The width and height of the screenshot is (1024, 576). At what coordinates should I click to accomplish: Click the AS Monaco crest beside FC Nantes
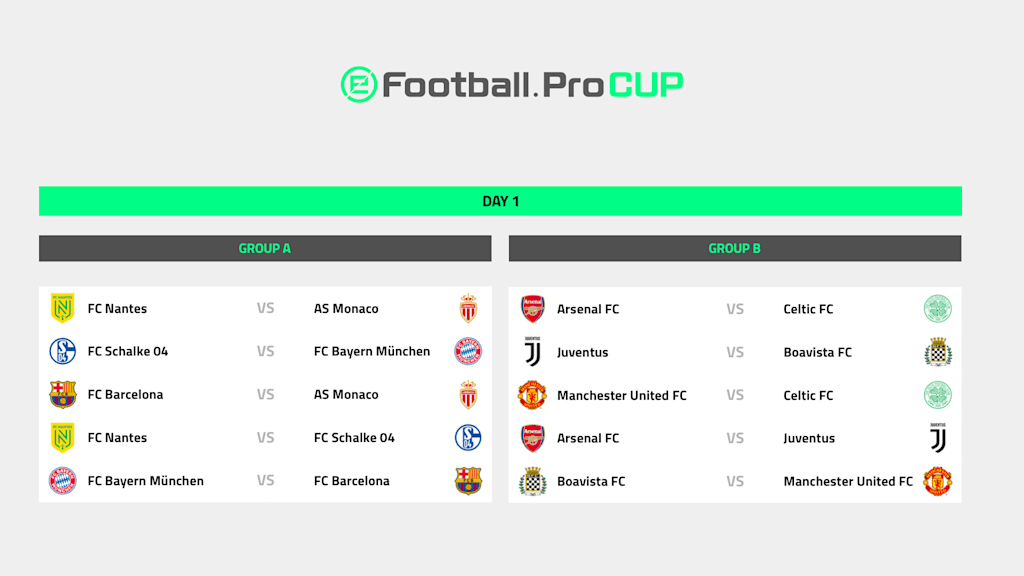pos(468,308)
